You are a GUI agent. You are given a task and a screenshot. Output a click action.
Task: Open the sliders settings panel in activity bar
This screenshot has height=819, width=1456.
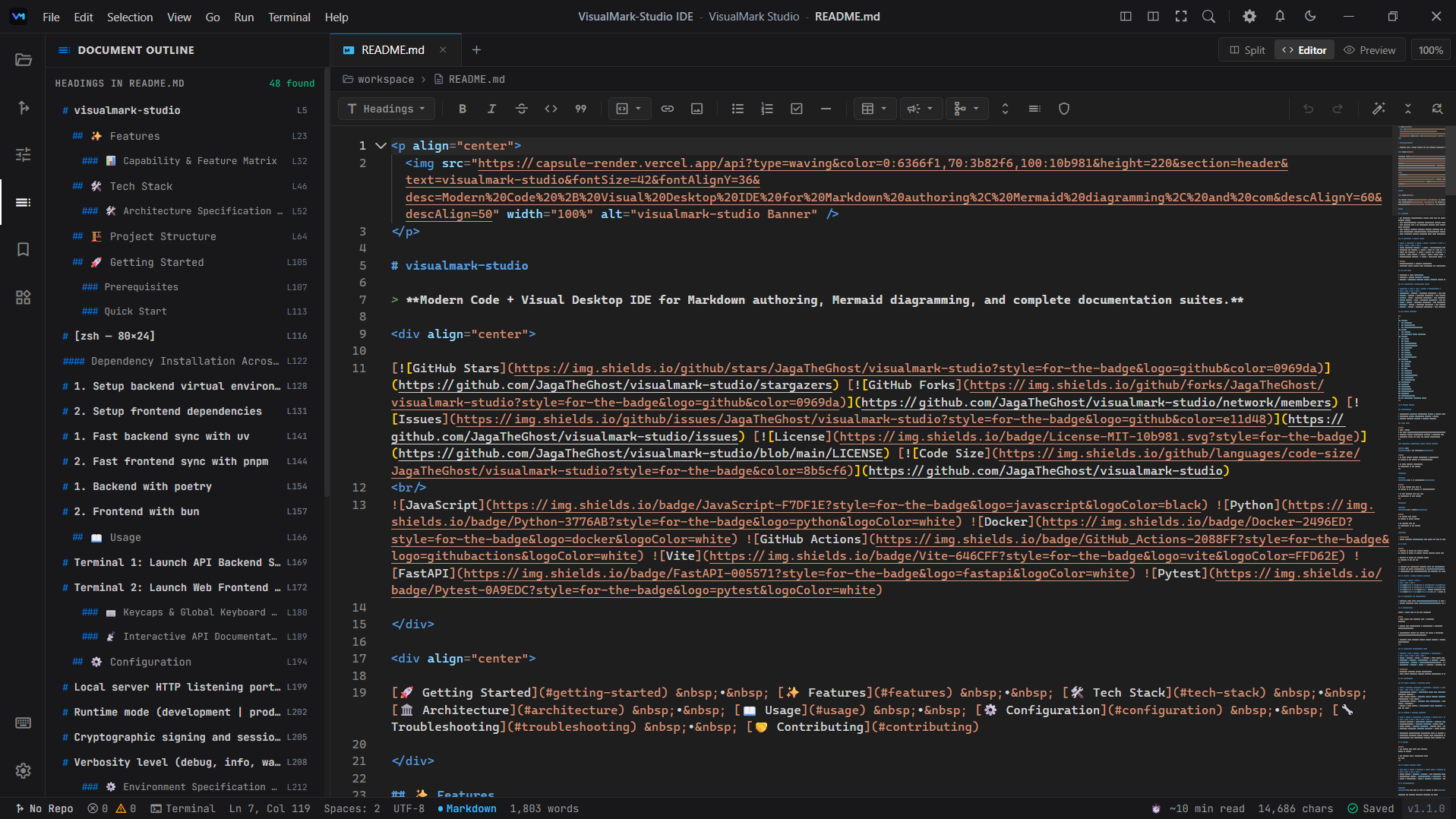pyautogui.click(x=23, y=155)
